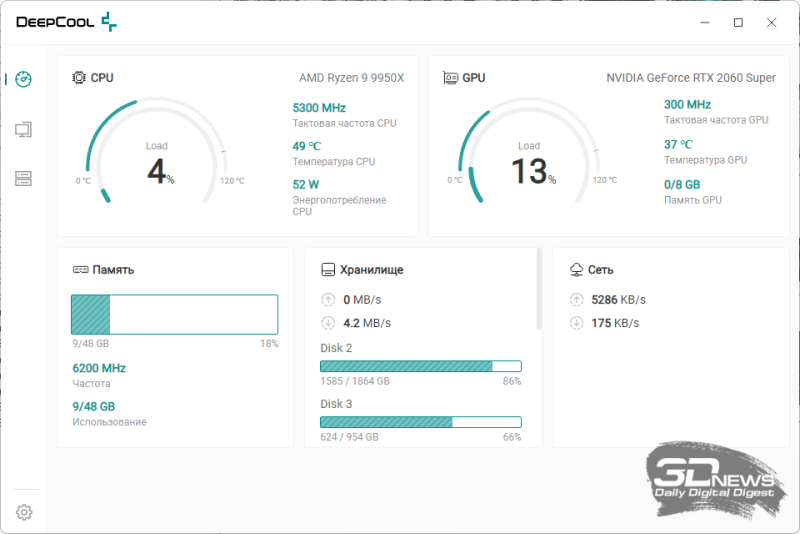The image size is (800, 534).
Task: Click the drive icon next to Хранилище
Action: tap(328, 270)
